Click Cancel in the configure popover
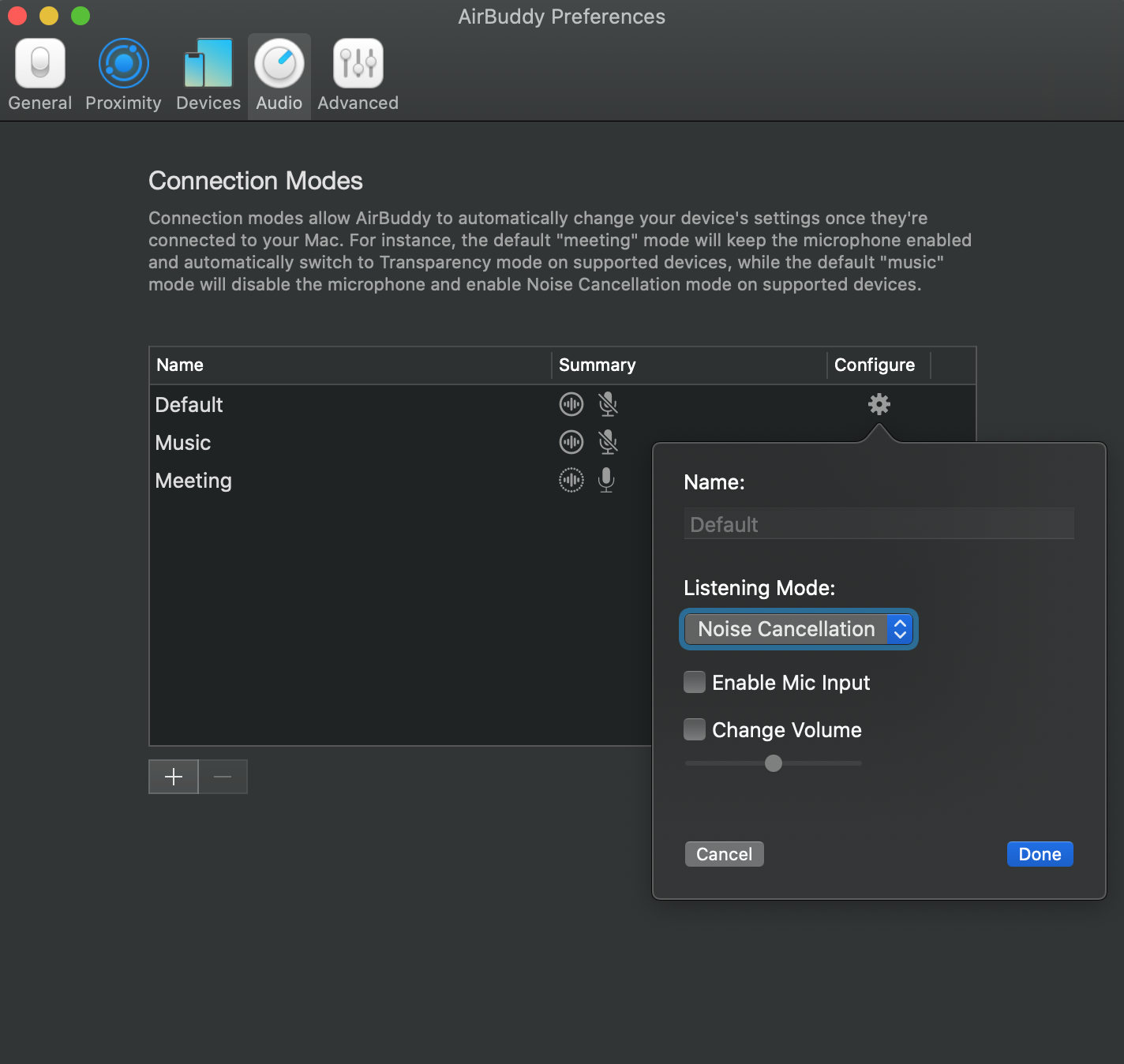The image size is (1124, 1064). (724, 854)
